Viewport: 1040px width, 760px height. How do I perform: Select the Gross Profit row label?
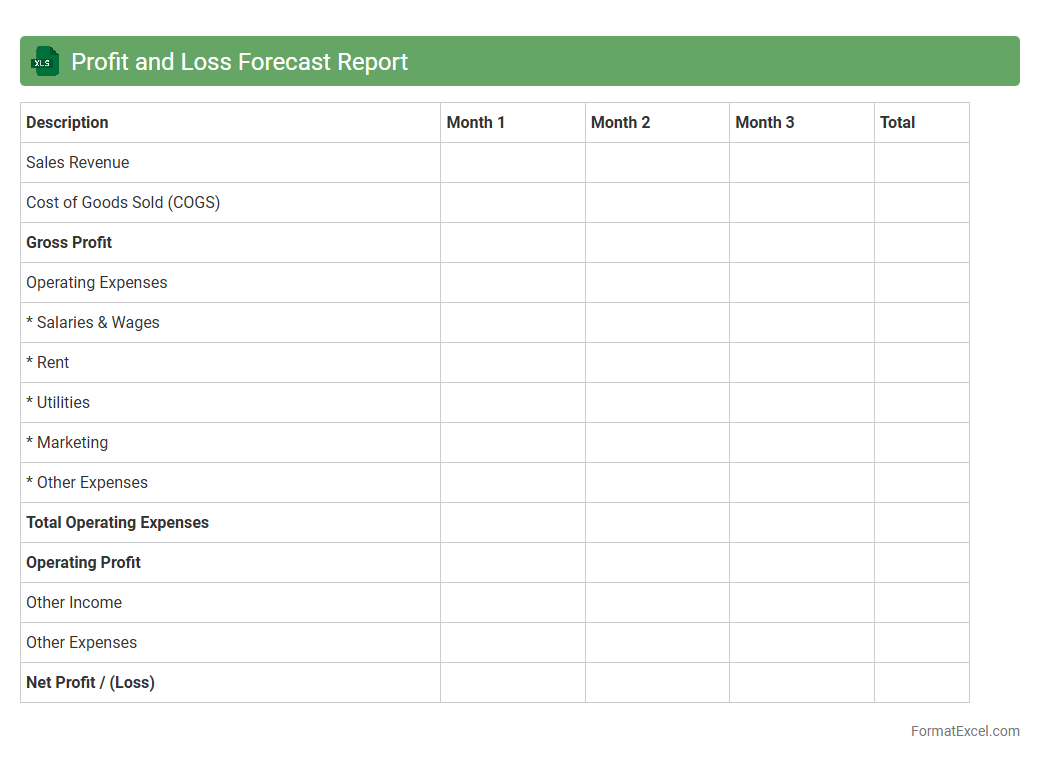pyautogui.click(x=69, y=242)
